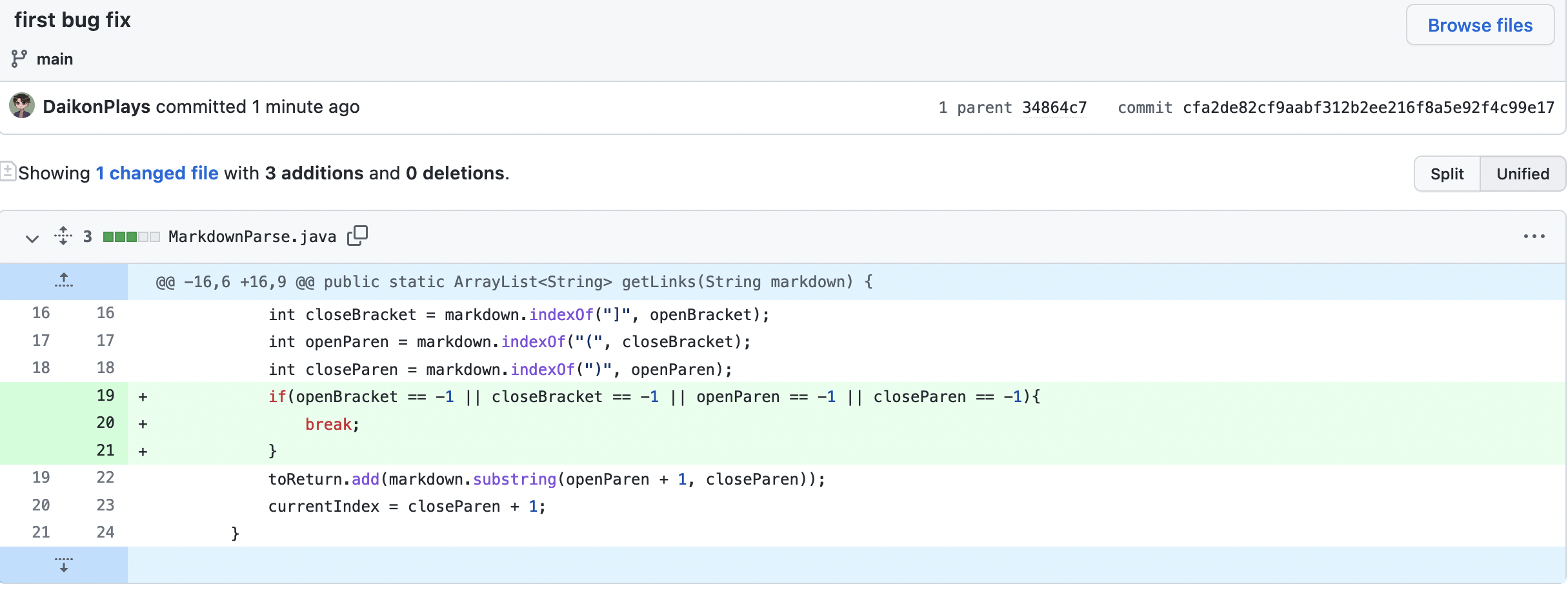Expand all lines of the MarkdownParse.java diff
This screenshot has width=1568, height=595.
[63, 236]
